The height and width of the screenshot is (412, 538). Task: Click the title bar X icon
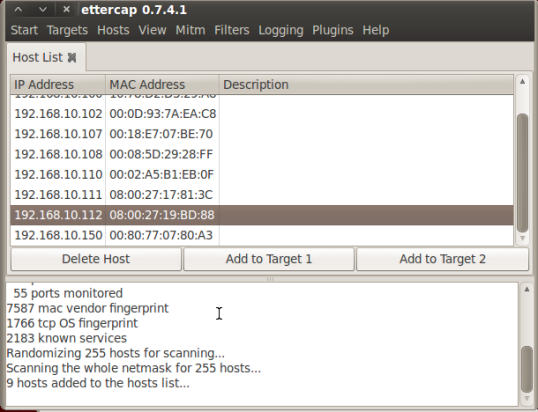coord(67,10)
